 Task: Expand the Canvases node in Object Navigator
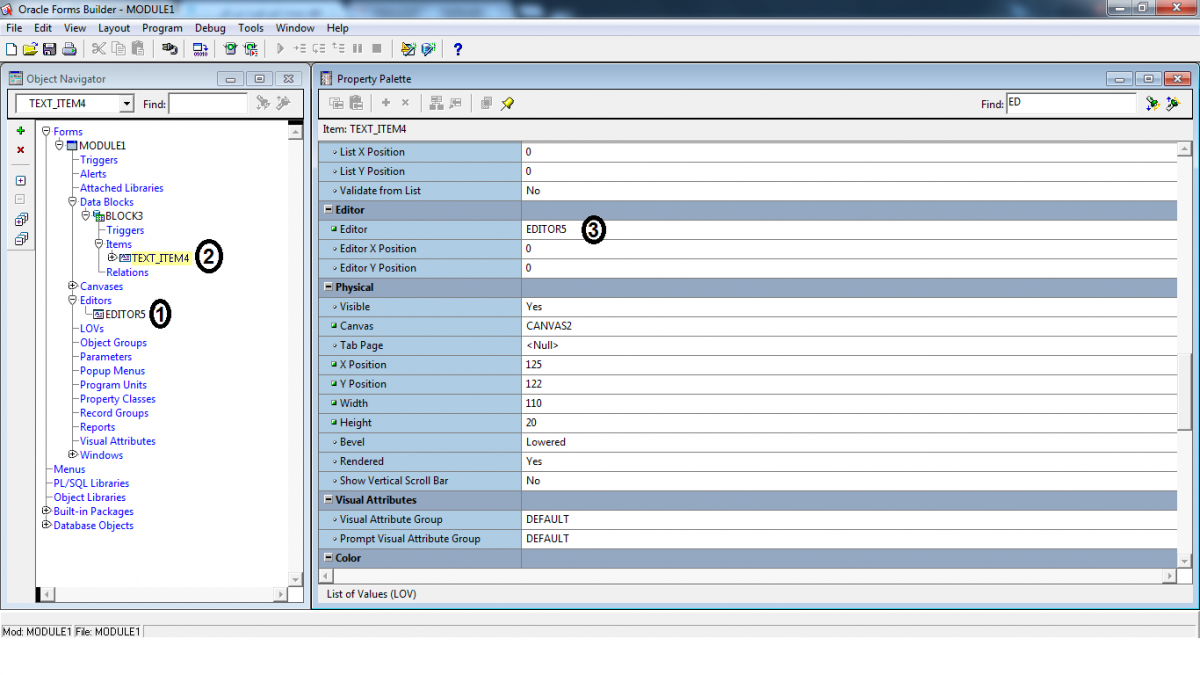pos(72,286)
